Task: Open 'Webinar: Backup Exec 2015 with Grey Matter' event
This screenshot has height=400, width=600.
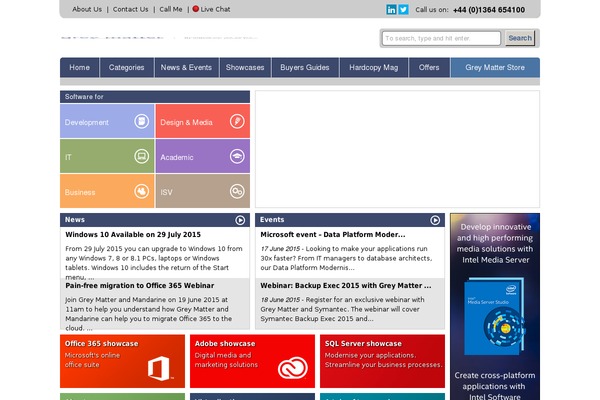Action: [346, 286]
